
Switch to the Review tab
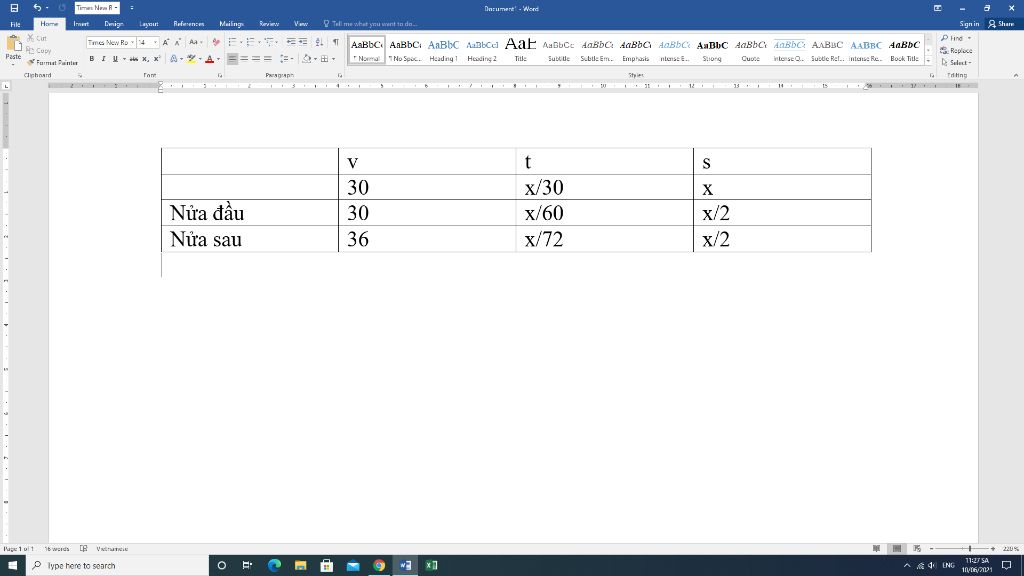[269, 24]
